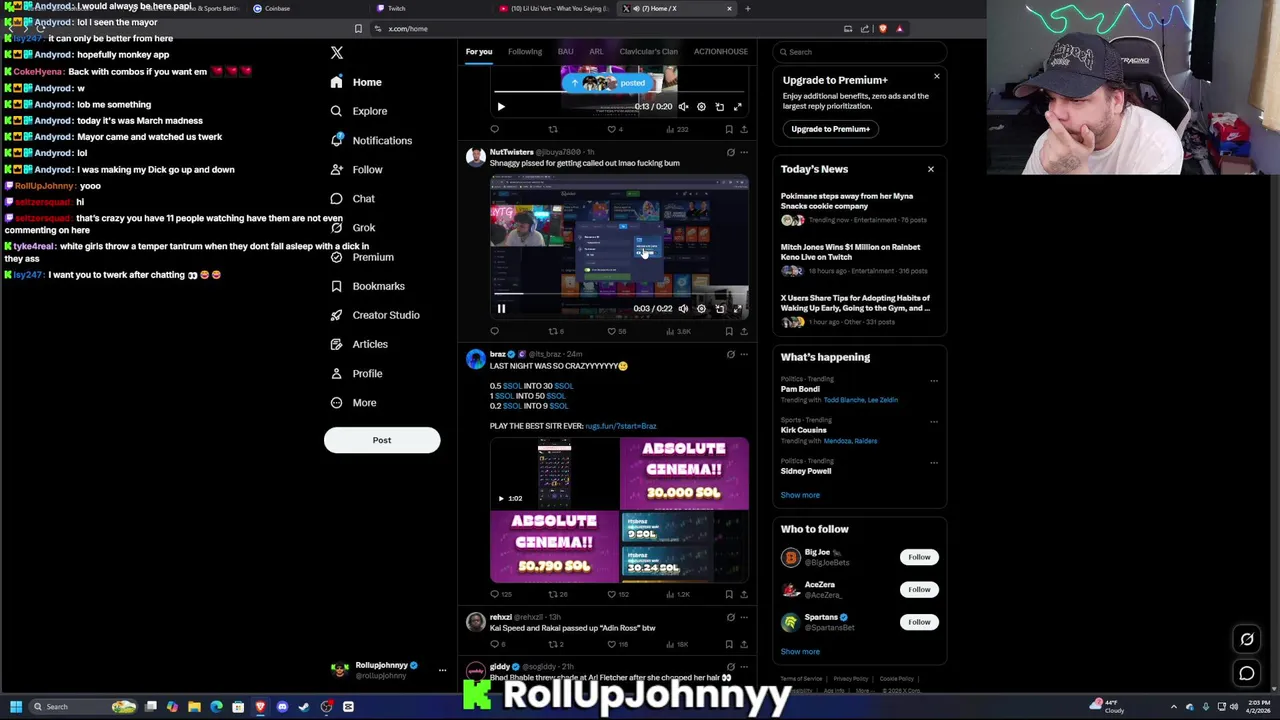Screen dimensions: 1280x720
Task: Open Grok actions on NutTwisters post
Action: pos(730,152)
